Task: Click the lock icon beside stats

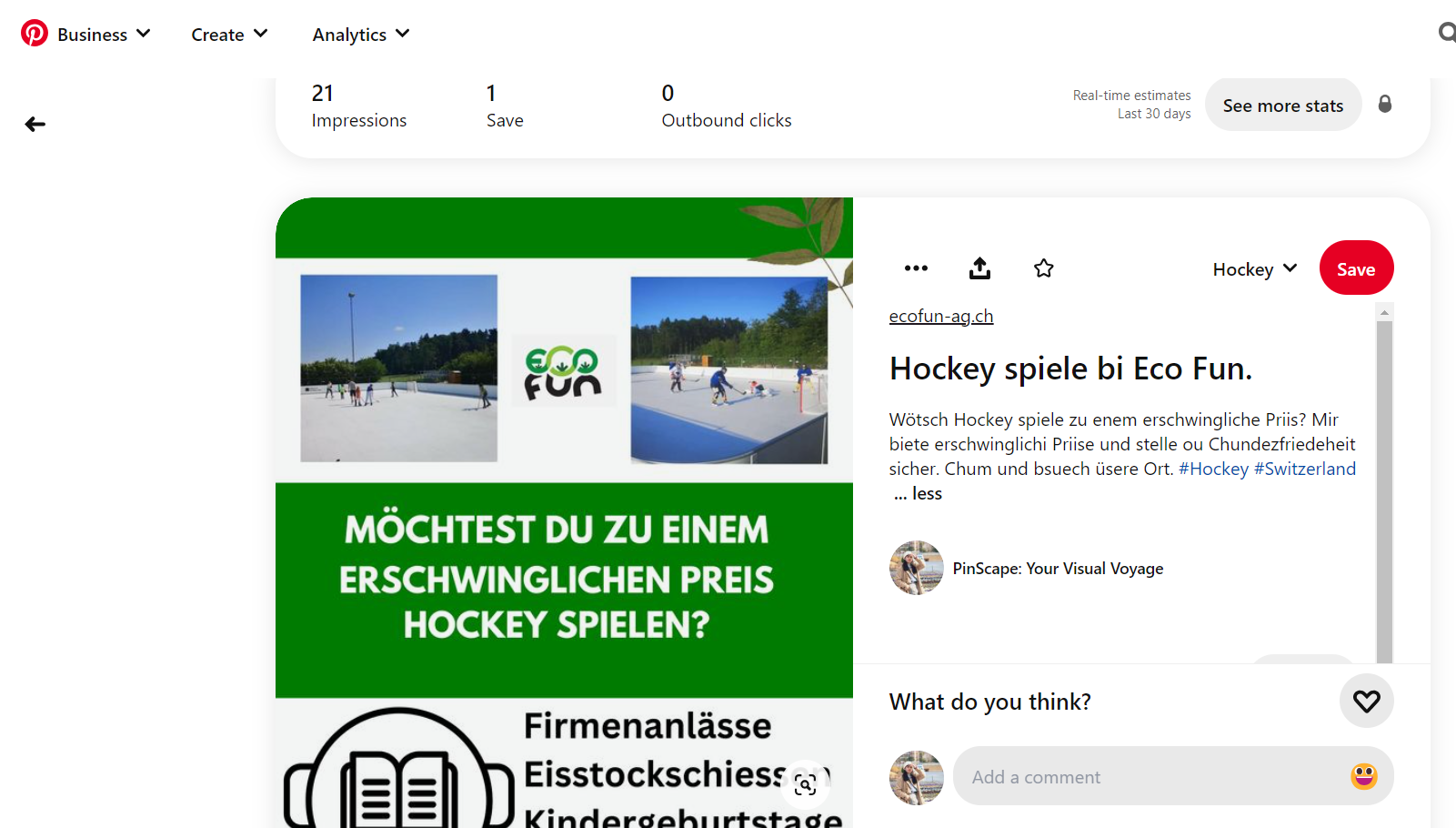Action: coord(1385,104)
